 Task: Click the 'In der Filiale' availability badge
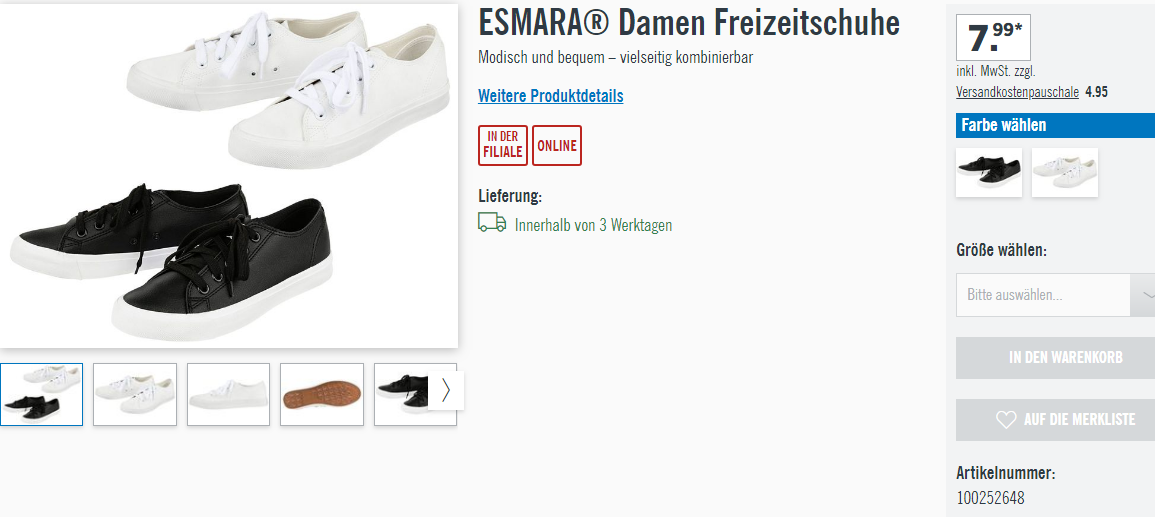tap(503, 145)
